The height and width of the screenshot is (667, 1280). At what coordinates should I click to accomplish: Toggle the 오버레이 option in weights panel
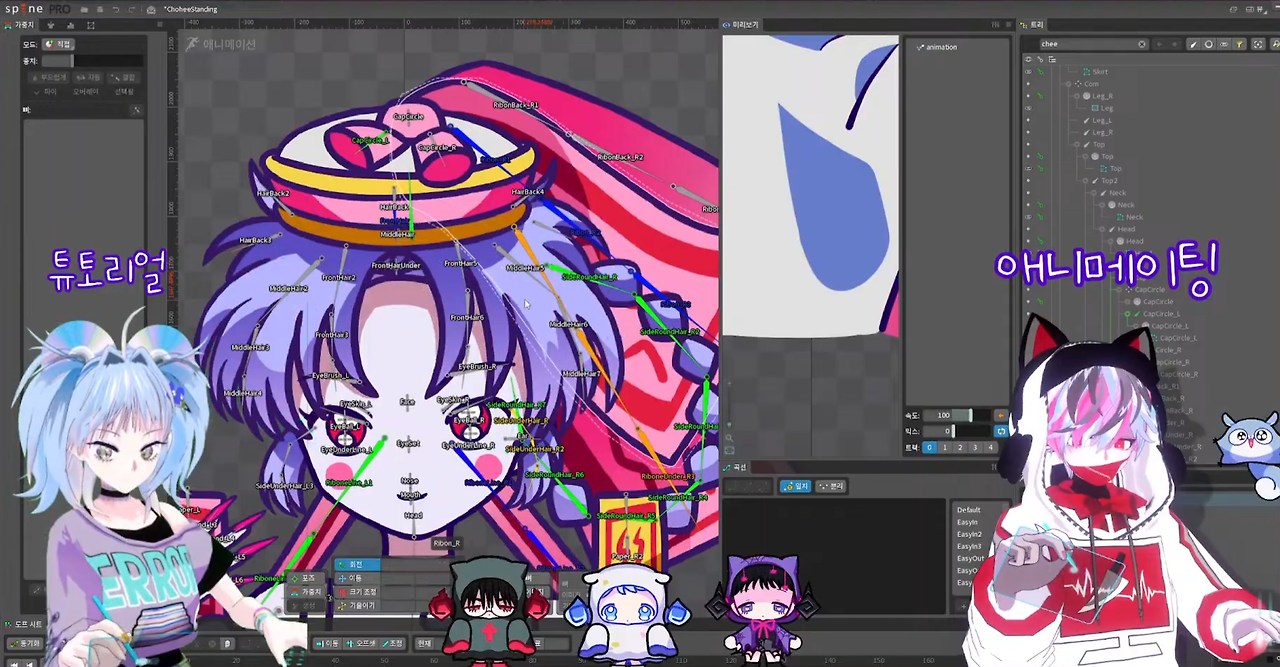point(86,92)
